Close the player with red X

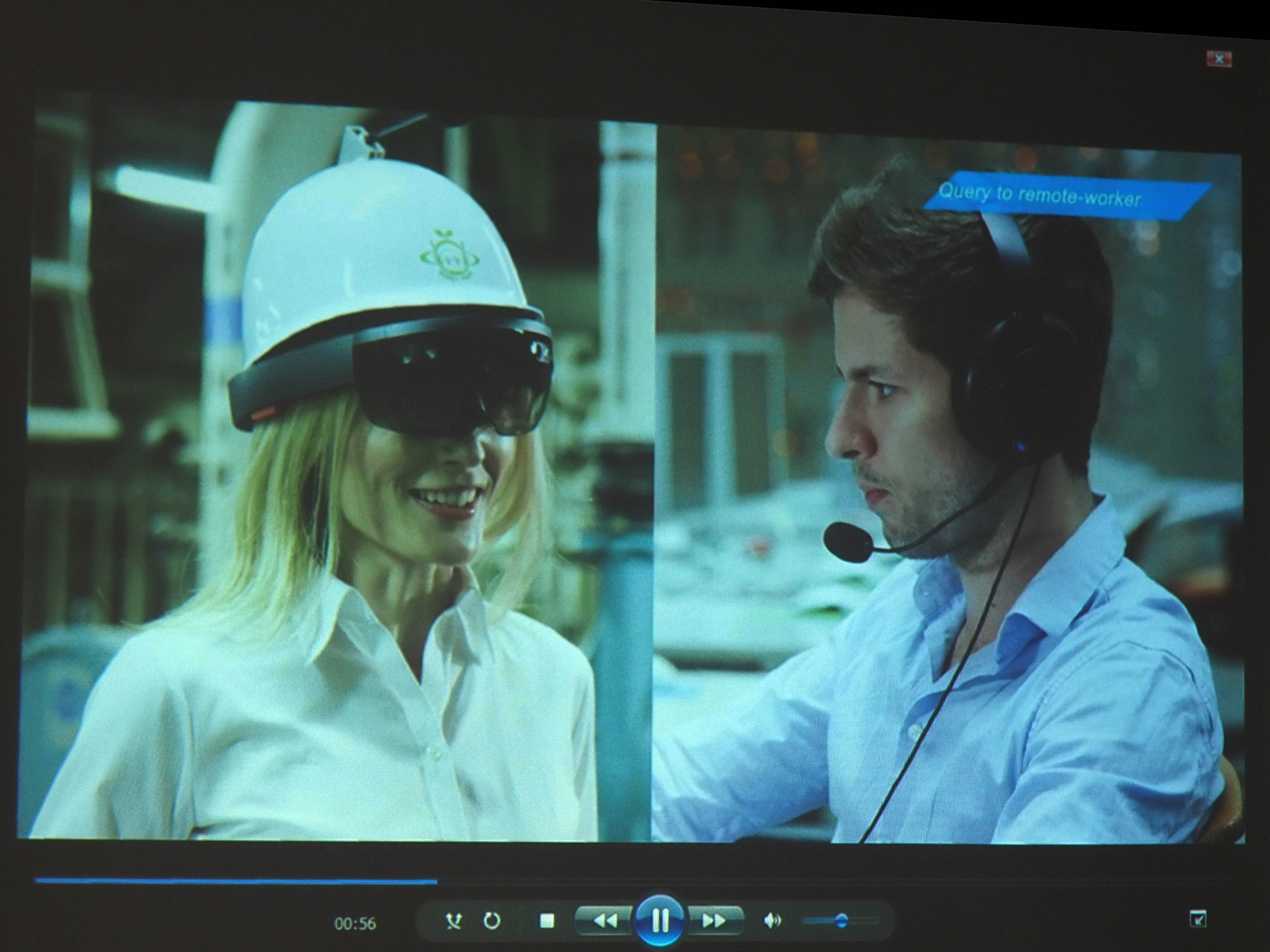coord(1219,59)
